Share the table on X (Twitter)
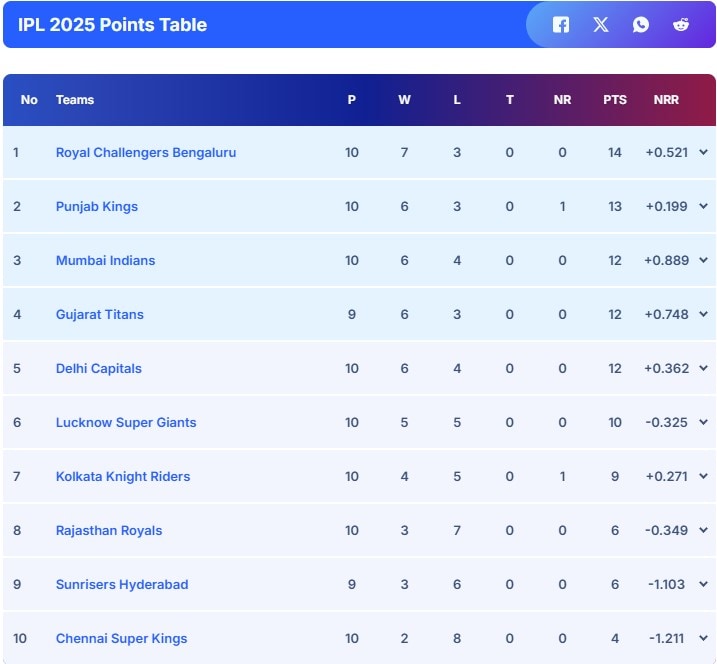Screen dimensions: 717x664 (x=601, y=25)
